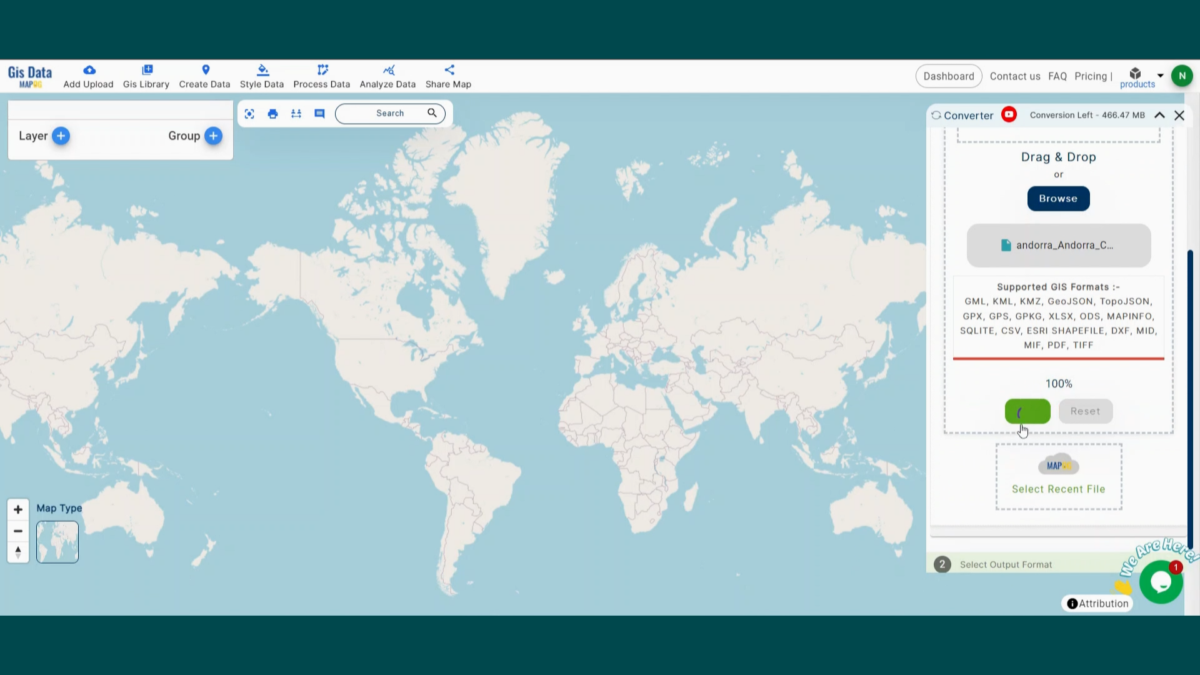Toggle the map type mini-map preview
This screenshot has width=1200, height=675.
(57, 541)
